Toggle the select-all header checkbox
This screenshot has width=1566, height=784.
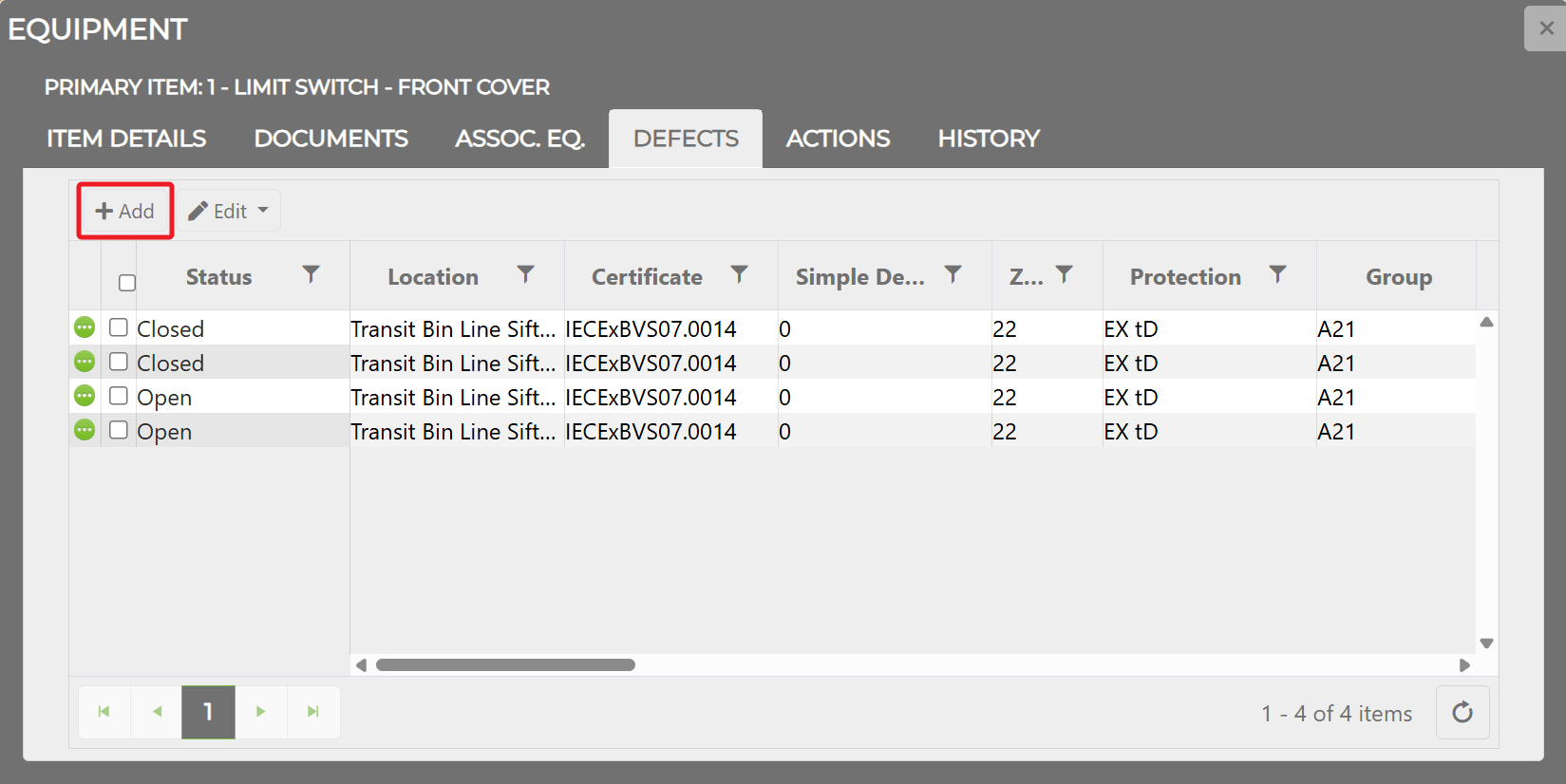coord(127,283)
